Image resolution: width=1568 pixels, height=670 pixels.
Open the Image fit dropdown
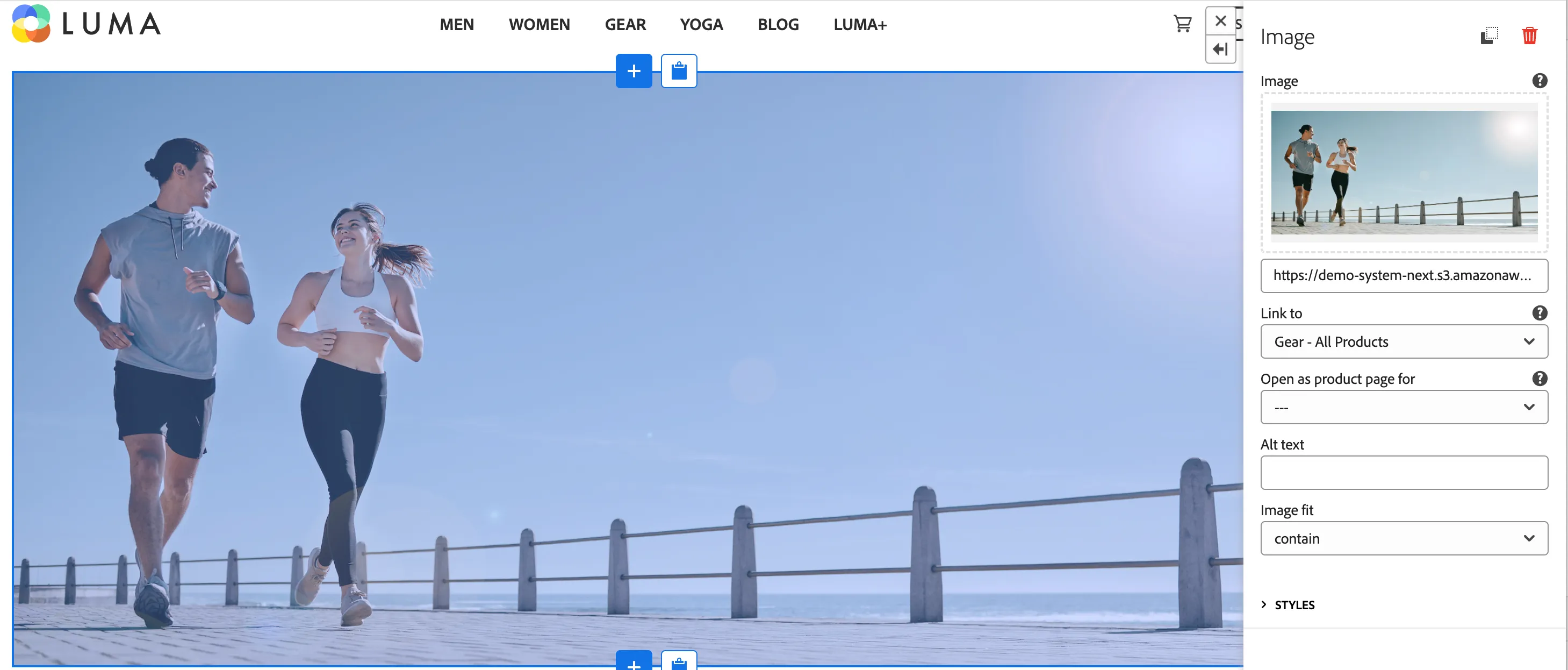click(x=1404, y=538)
